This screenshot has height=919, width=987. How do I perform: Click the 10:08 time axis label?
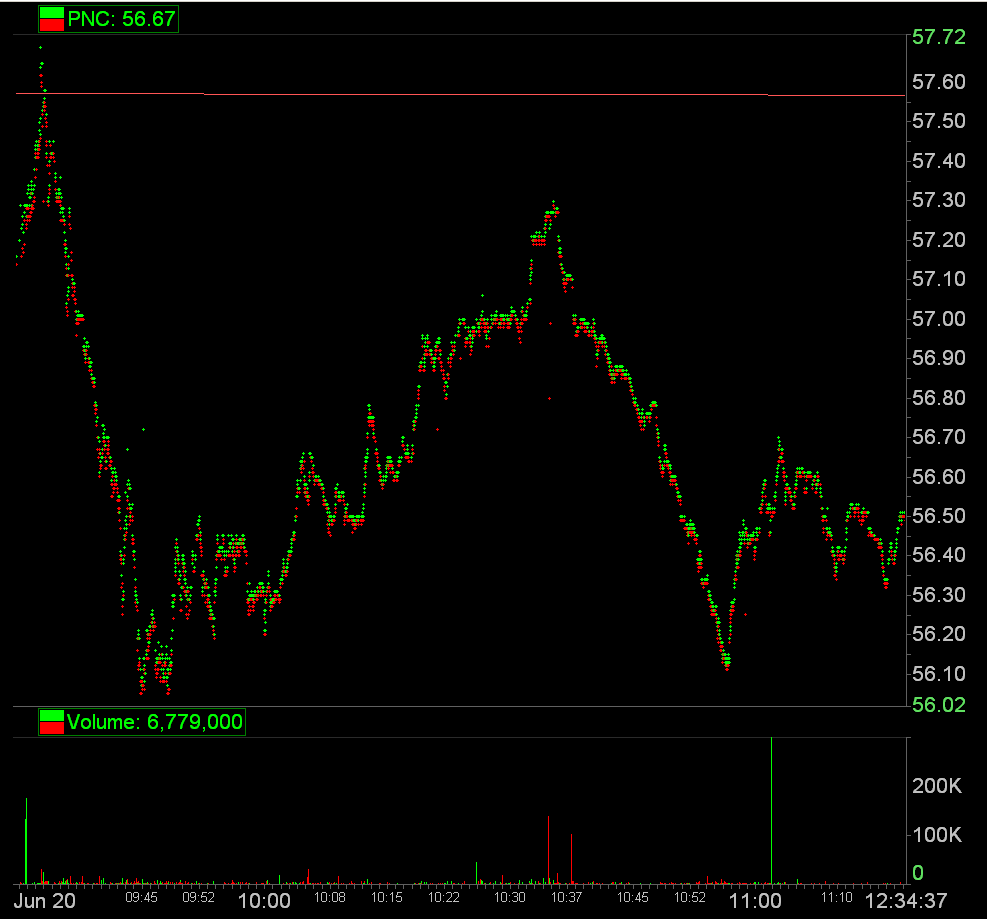click(330, 898)
